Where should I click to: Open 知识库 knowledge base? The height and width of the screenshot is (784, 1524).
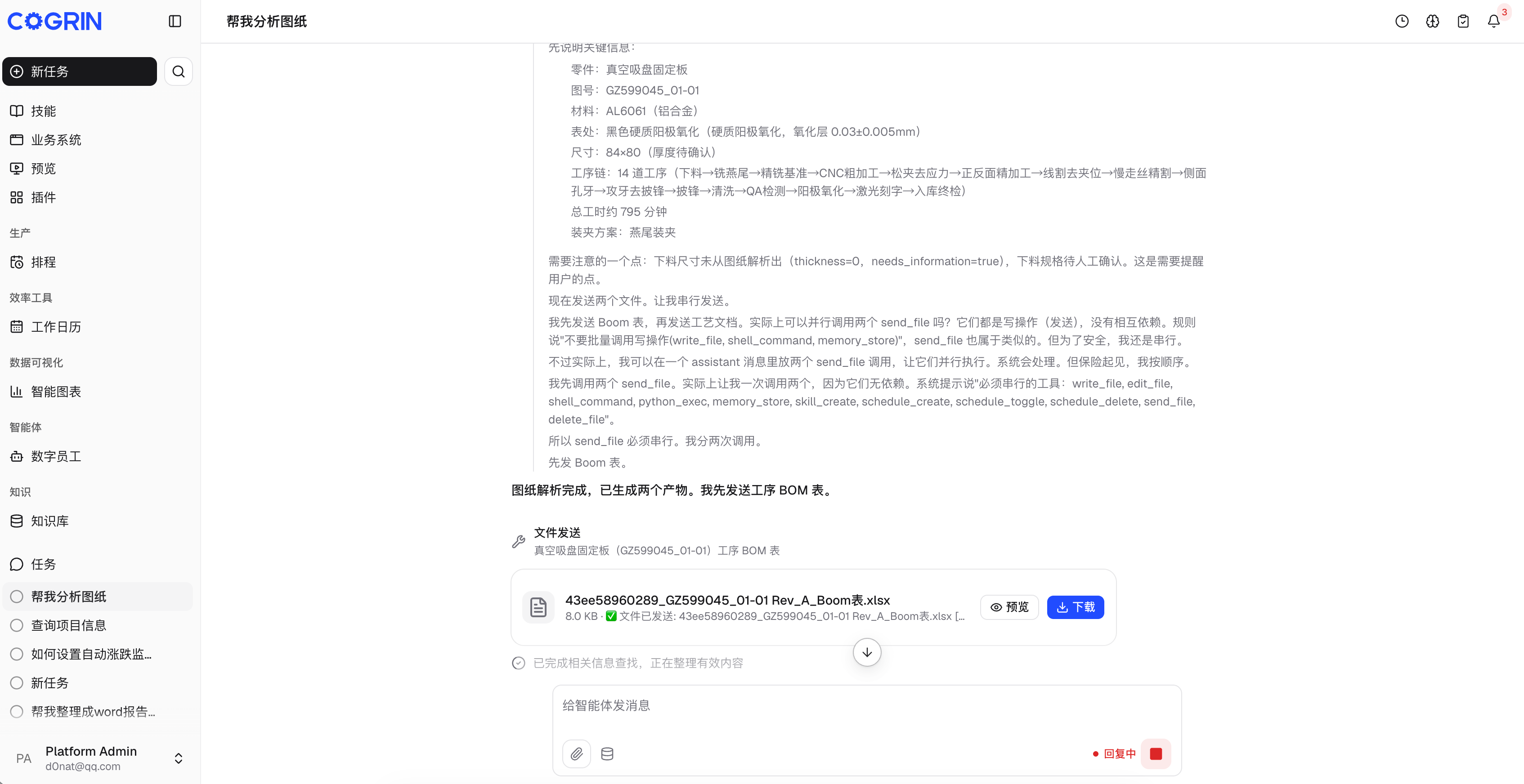(98, 521)
